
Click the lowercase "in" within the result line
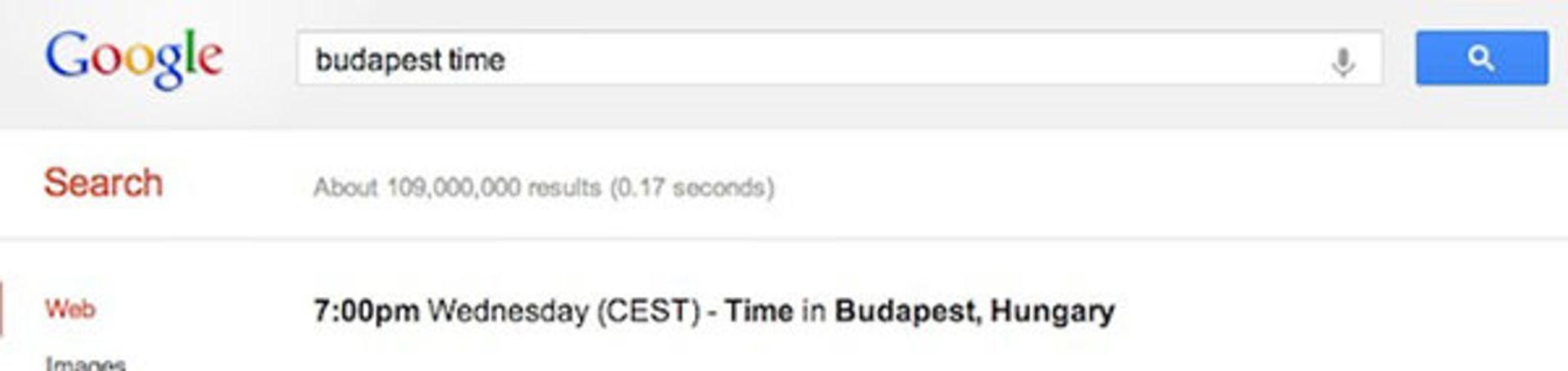813,311
